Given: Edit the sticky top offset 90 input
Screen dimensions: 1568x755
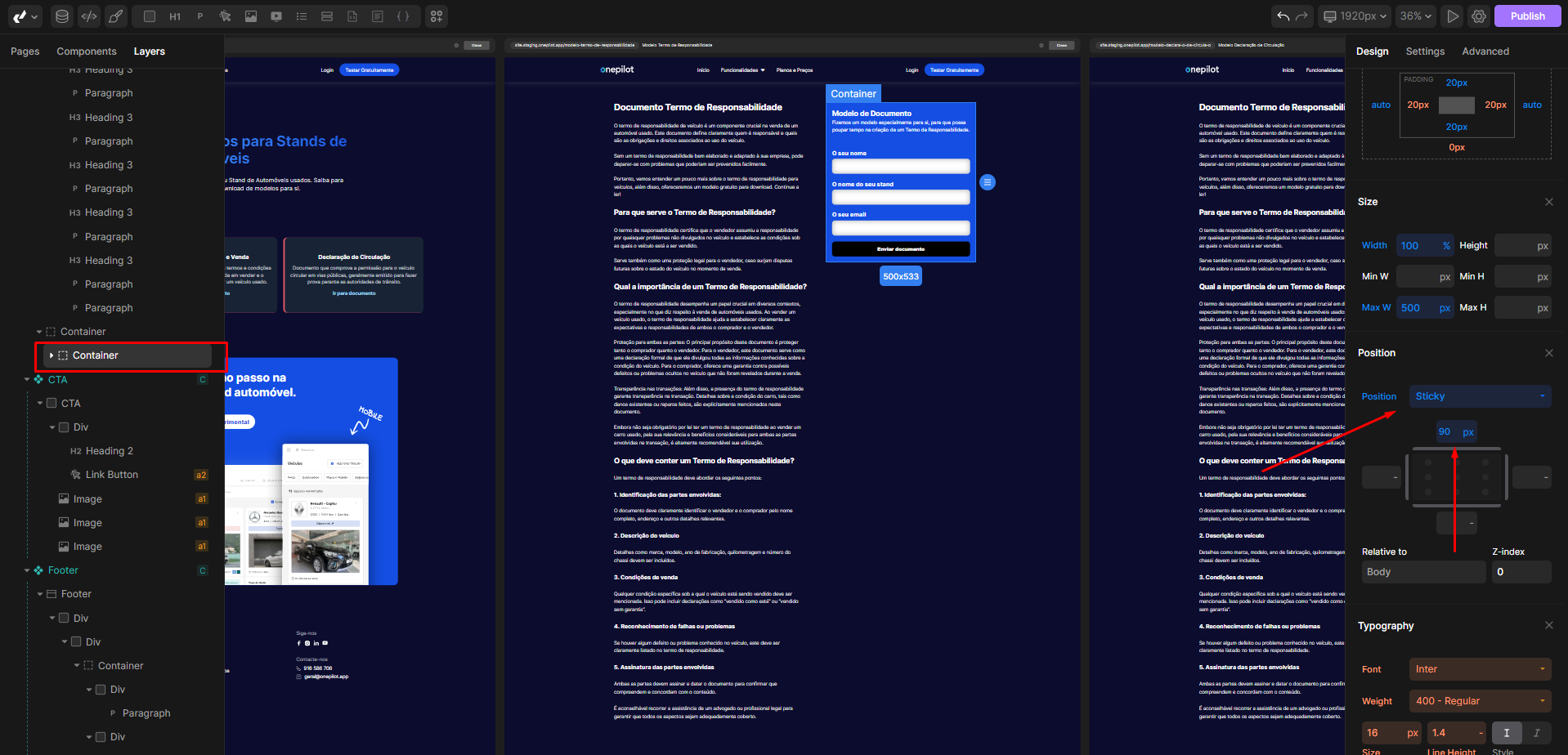Looking at the screenshot, I should [x=1456, y=432].
